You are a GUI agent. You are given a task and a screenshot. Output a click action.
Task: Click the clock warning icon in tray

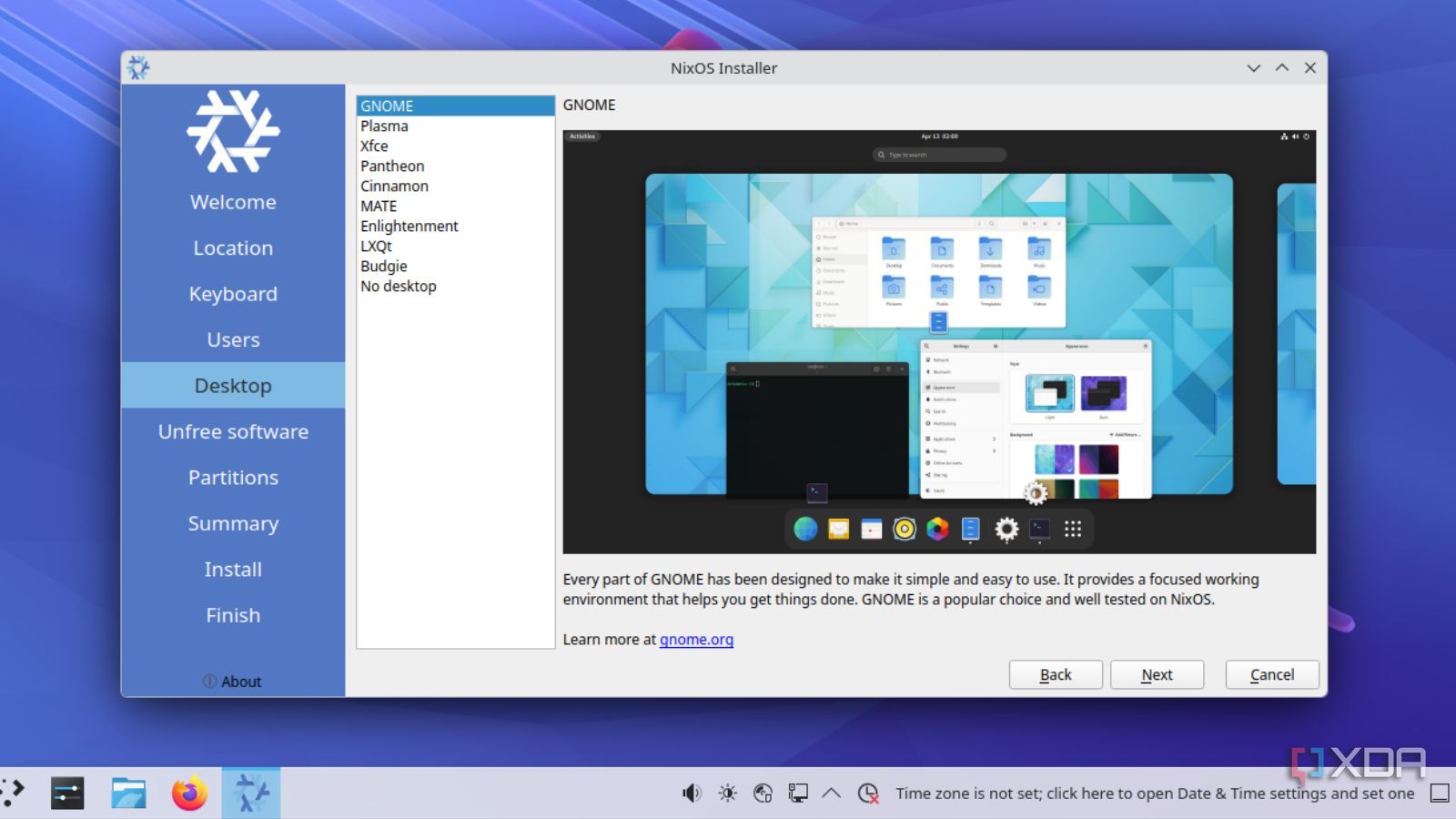pos(868,794)
